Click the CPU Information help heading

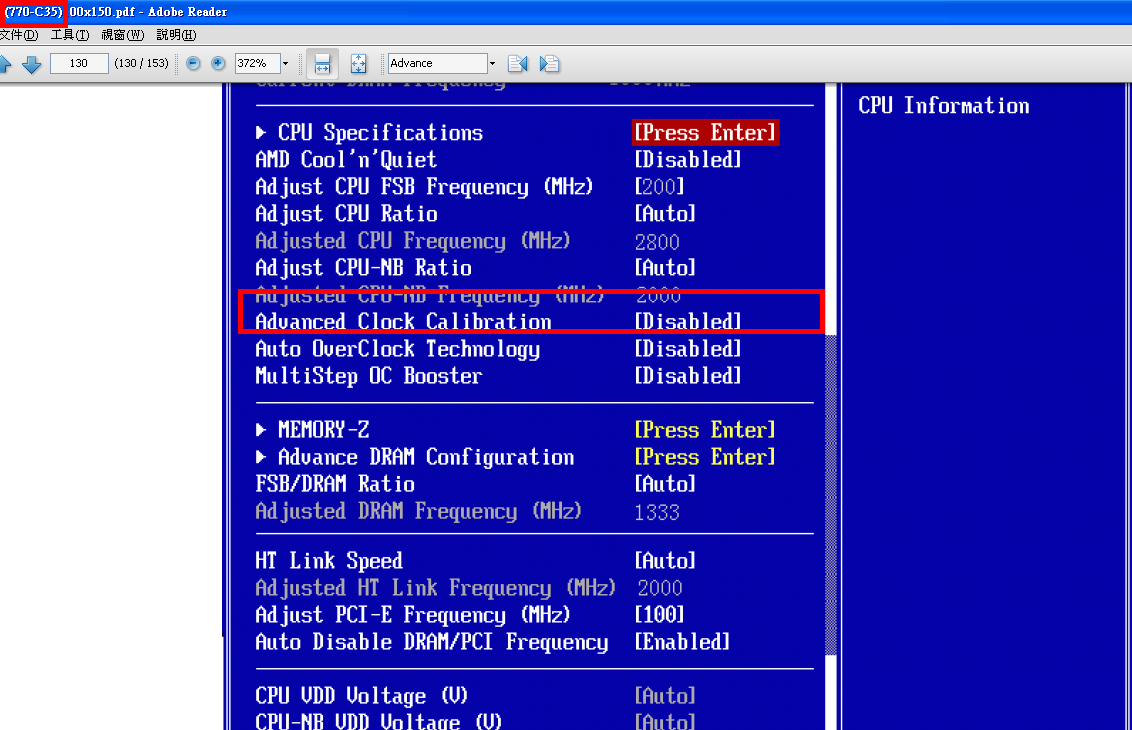tap(944, 106)
